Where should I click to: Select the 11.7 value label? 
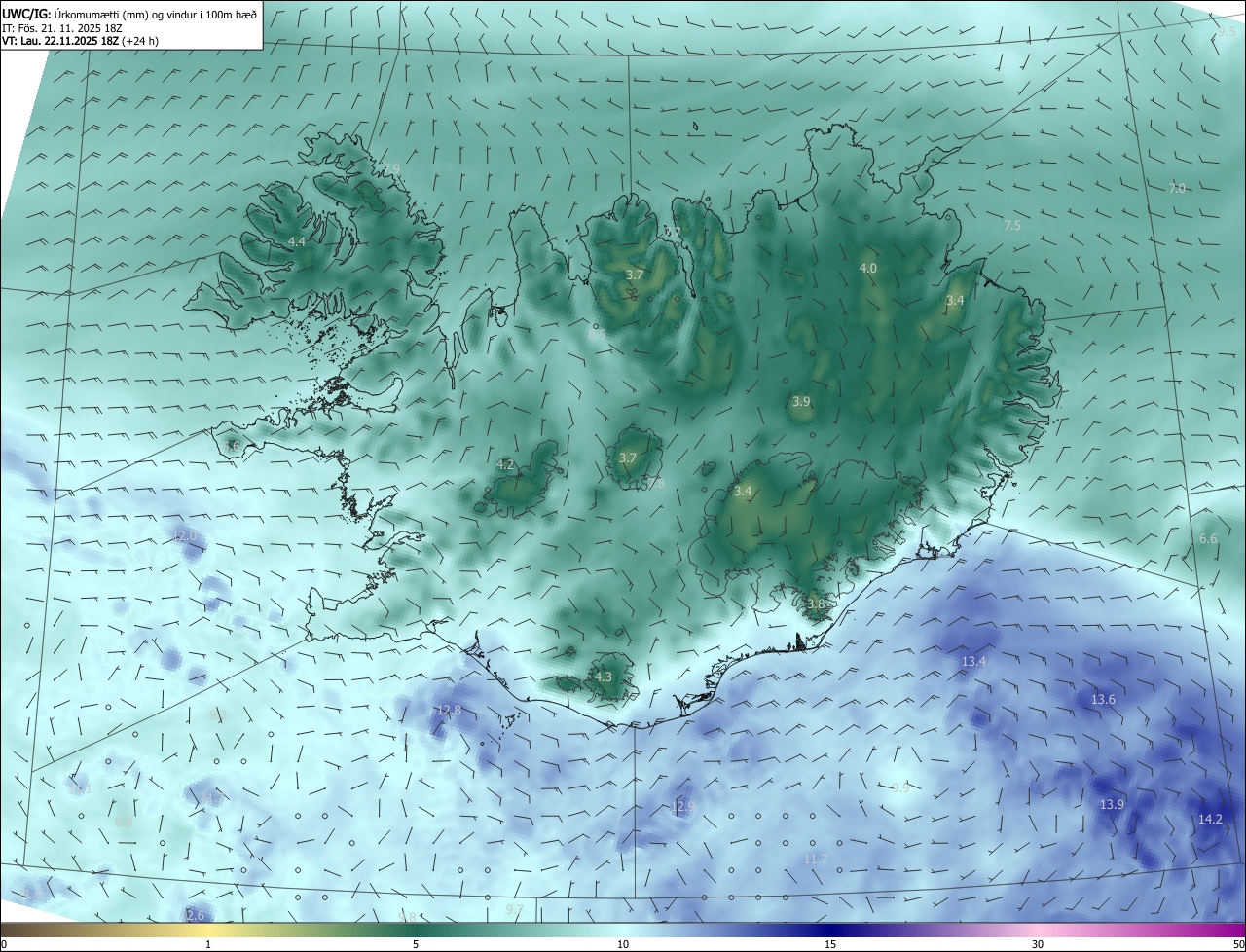tap(816, 859)
